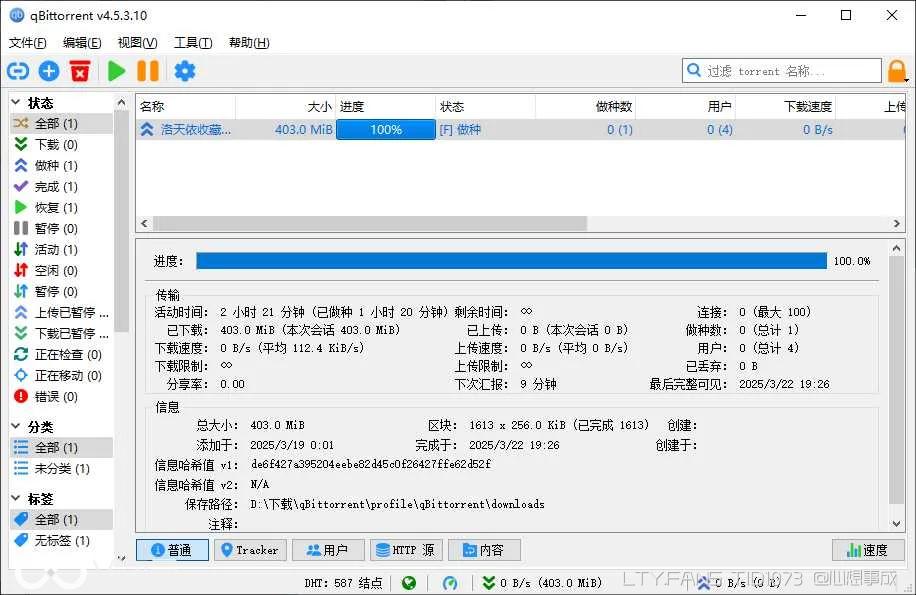Sort by the 状态 column header
Image resolution: width=916 pixels, height=595 pixels.
click(x=485, y=106)
